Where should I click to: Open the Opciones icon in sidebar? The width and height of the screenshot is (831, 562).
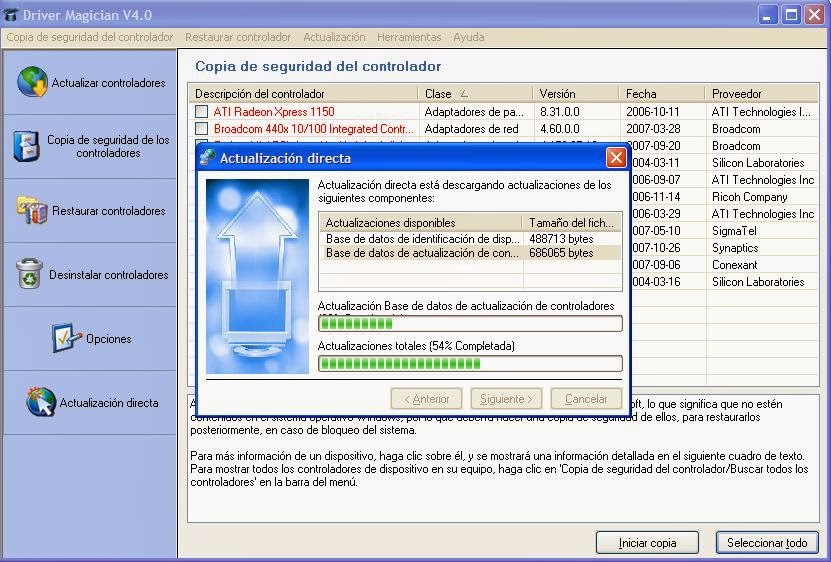click(x=67, y=339)
